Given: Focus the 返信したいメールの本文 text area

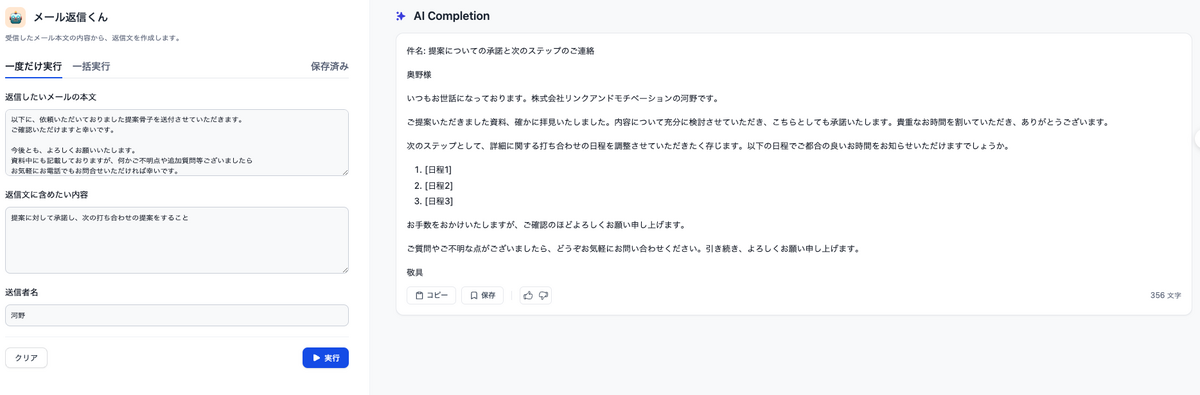Looking at the screenshot, I should pyautogui.click(x=177, y=142).
